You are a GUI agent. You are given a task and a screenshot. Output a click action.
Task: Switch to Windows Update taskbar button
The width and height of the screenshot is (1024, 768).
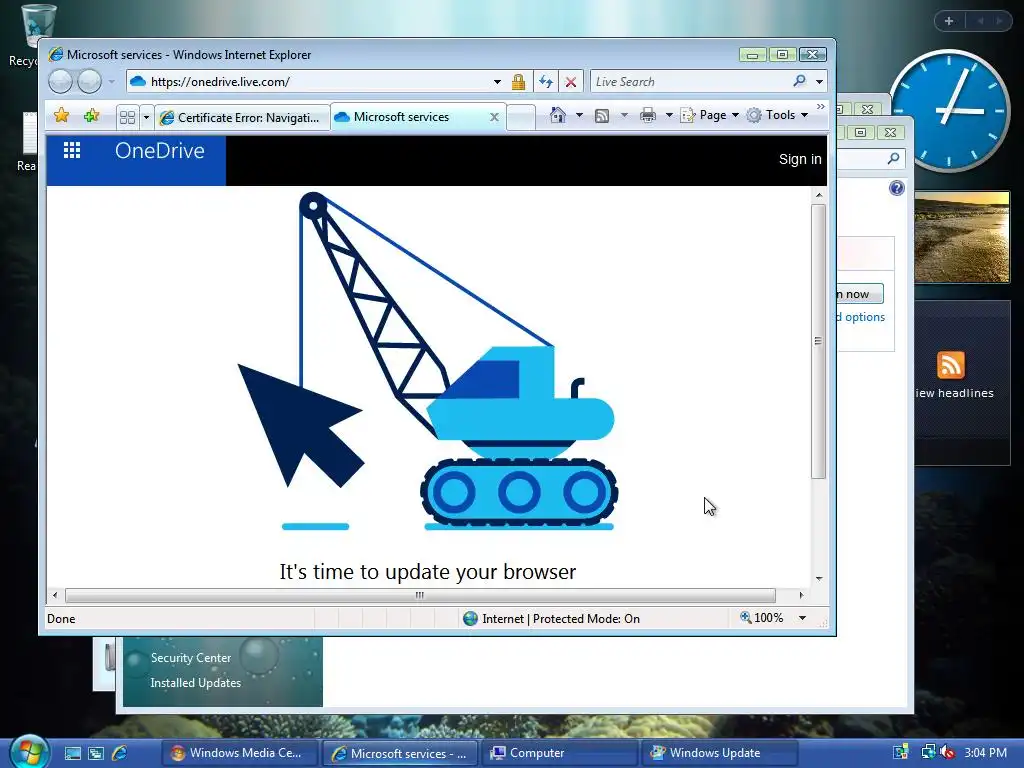pos(720,753)
